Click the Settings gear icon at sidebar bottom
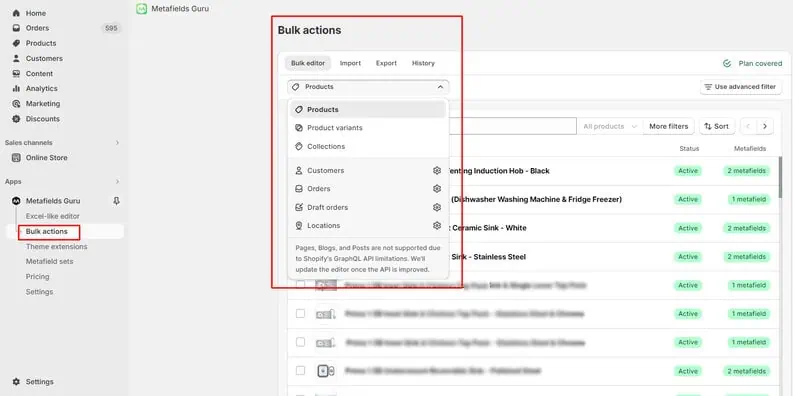This screenshot has width=793, height=396. tap(16, 382)
